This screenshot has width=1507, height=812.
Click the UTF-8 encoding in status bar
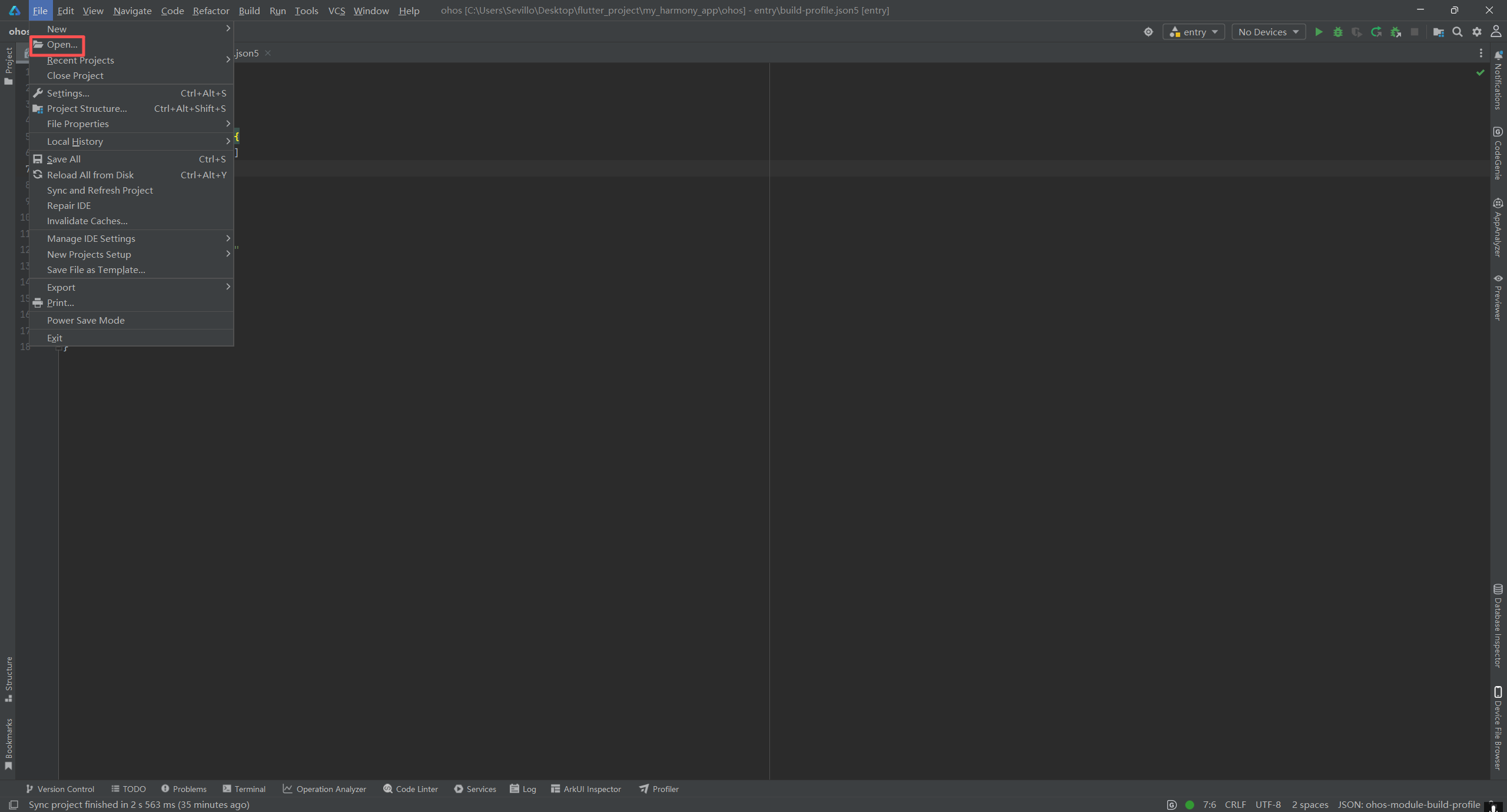tap(1267, 804)
